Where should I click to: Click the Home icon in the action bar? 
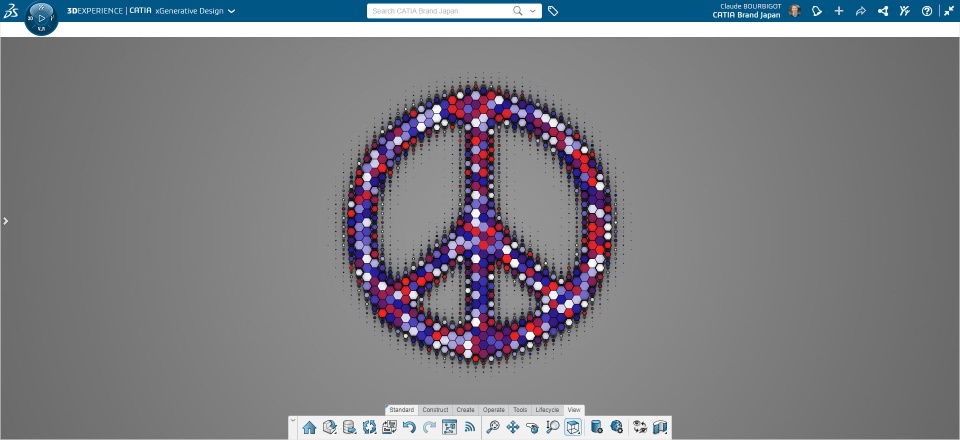(309, 427)
